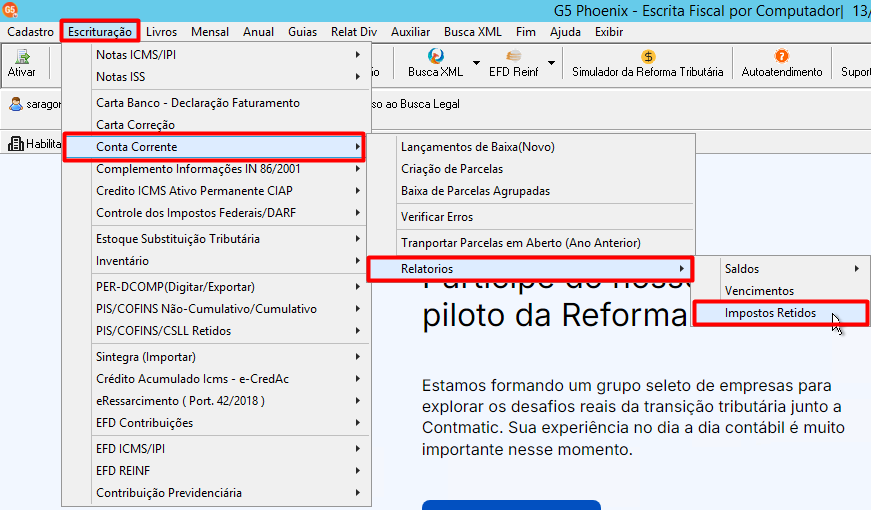Select EFD REINF menu entry
Screen dimensions: 871x510
click(216, 471)
